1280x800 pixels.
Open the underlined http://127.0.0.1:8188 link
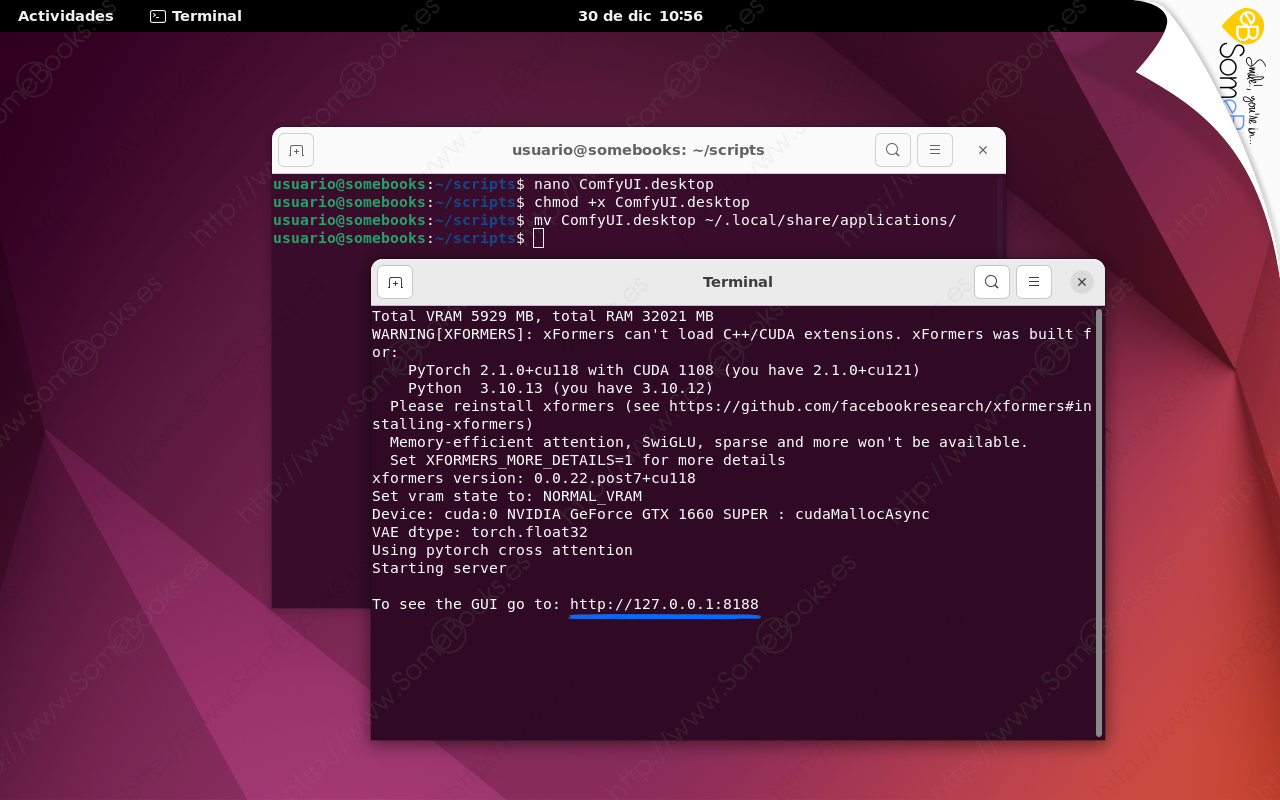click(x=663, y=604)
